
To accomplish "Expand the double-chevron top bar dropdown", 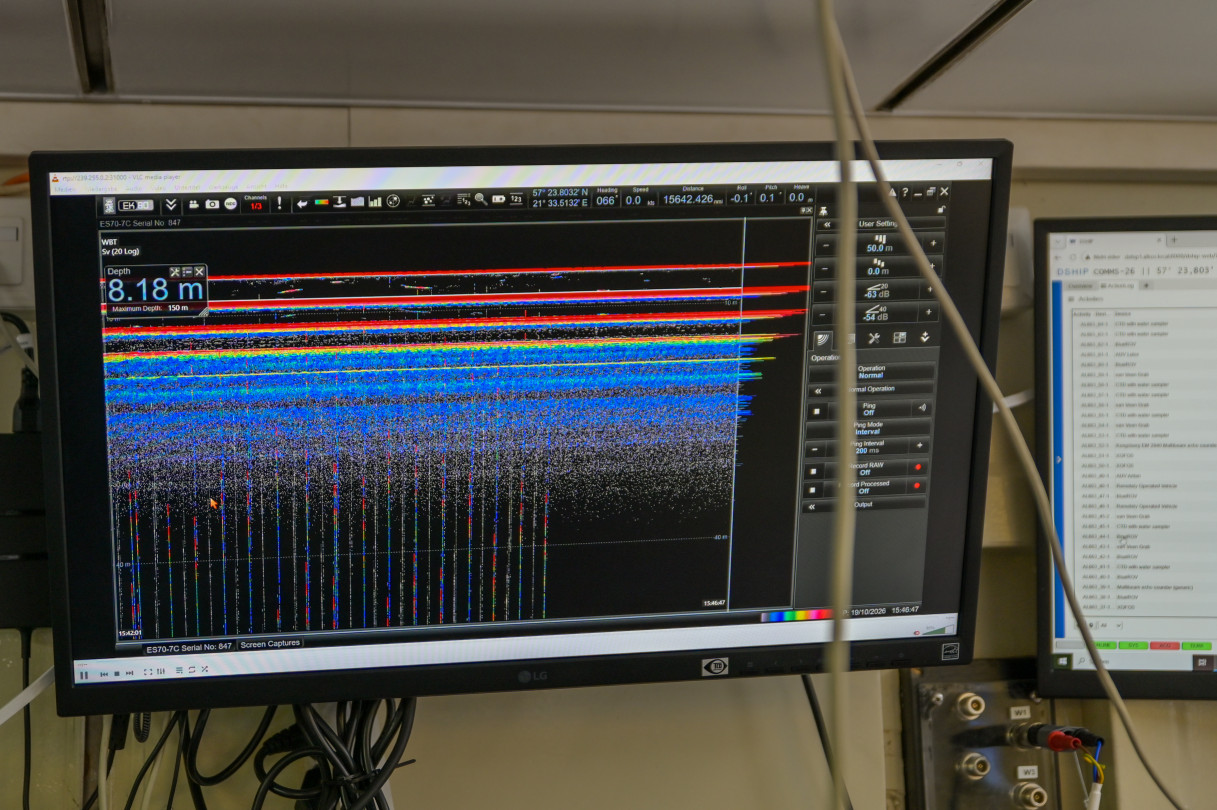I will pos(171,205).
